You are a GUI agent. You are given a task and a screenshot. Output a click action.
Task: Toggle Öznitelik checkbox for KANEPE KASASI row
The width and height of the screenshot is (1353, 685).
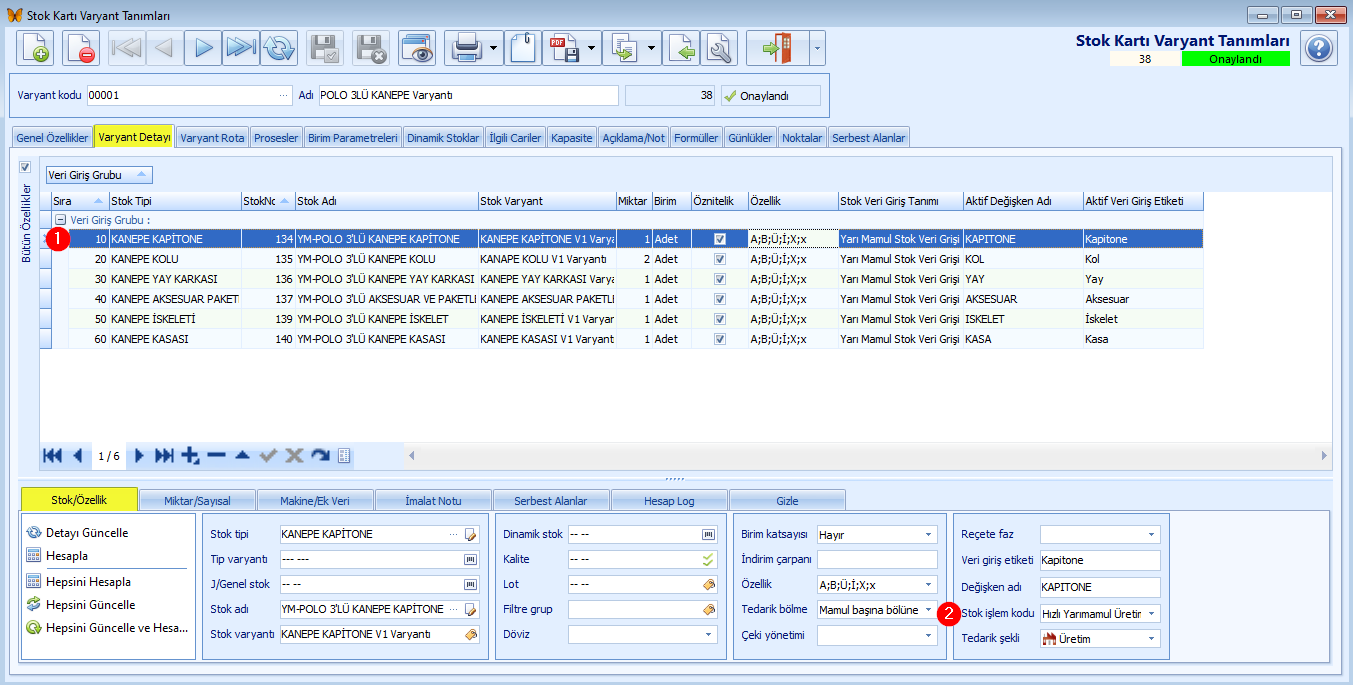point(720,339)
